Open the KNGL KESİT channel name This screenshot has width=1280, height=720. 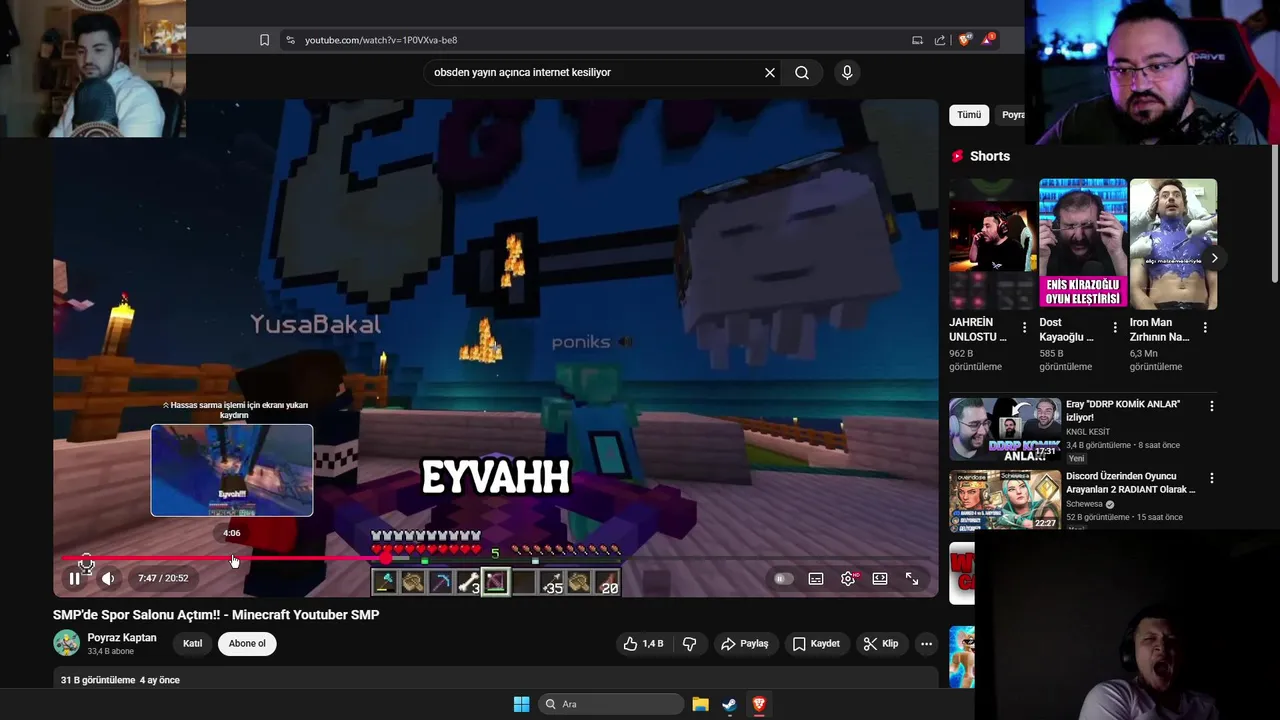tap(1090, 432)
